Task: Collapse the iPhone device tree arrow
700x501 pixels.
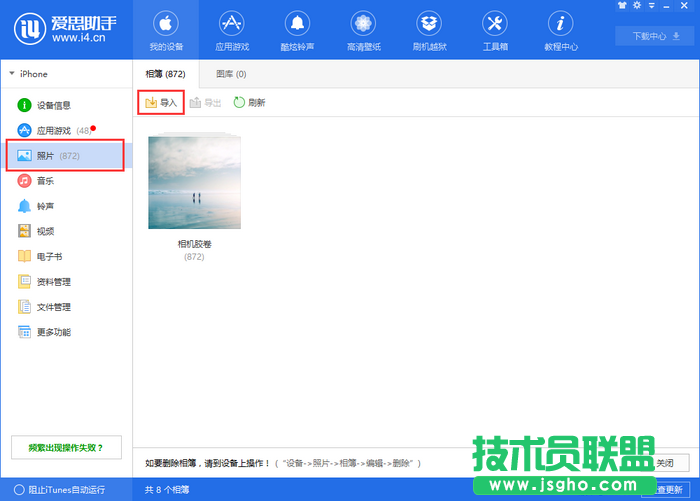Action: pos(12,73)
